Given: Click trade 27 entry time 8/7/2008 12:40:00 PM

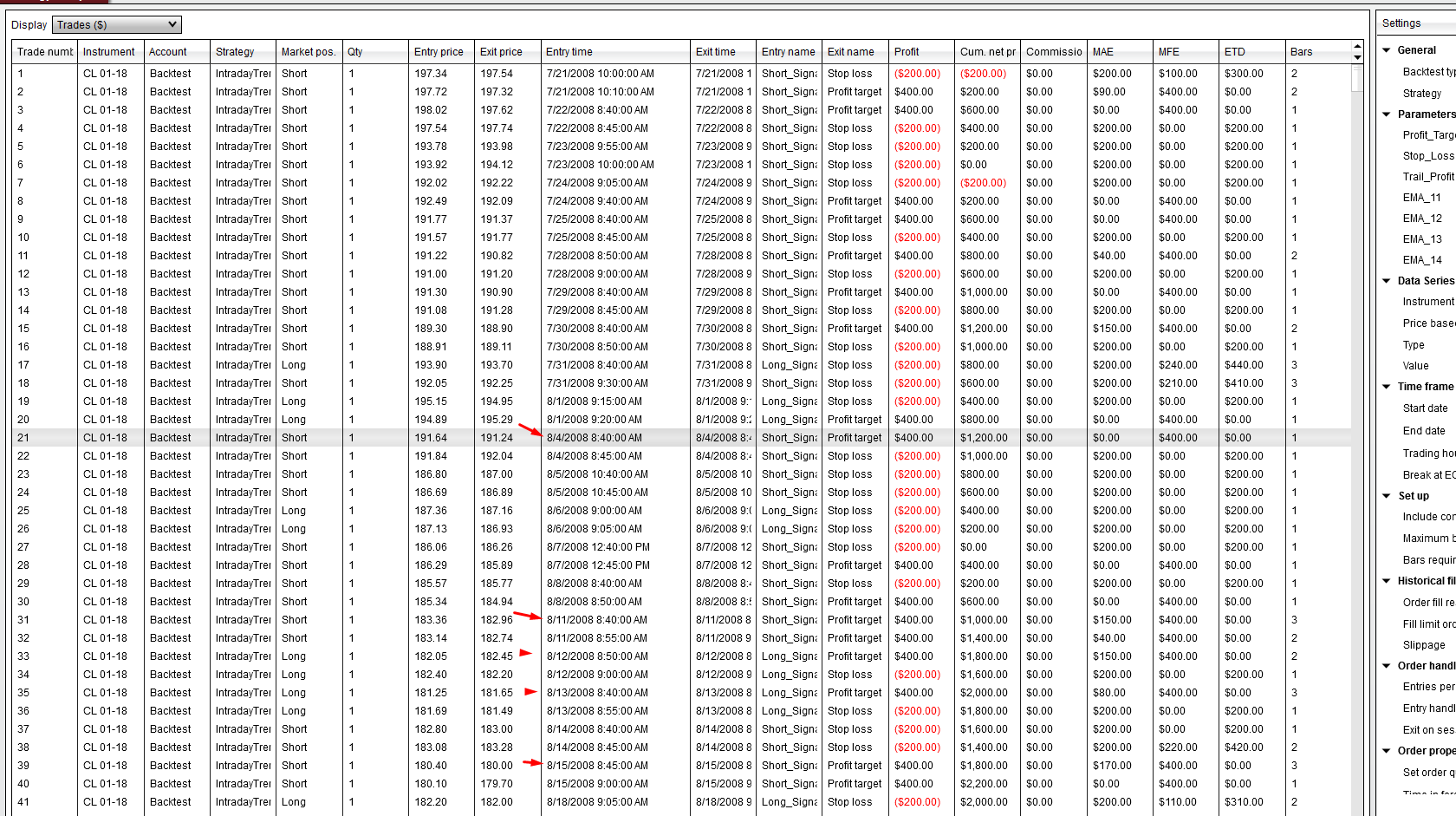Looking at the screenshot, I should (x=598, y=547).
